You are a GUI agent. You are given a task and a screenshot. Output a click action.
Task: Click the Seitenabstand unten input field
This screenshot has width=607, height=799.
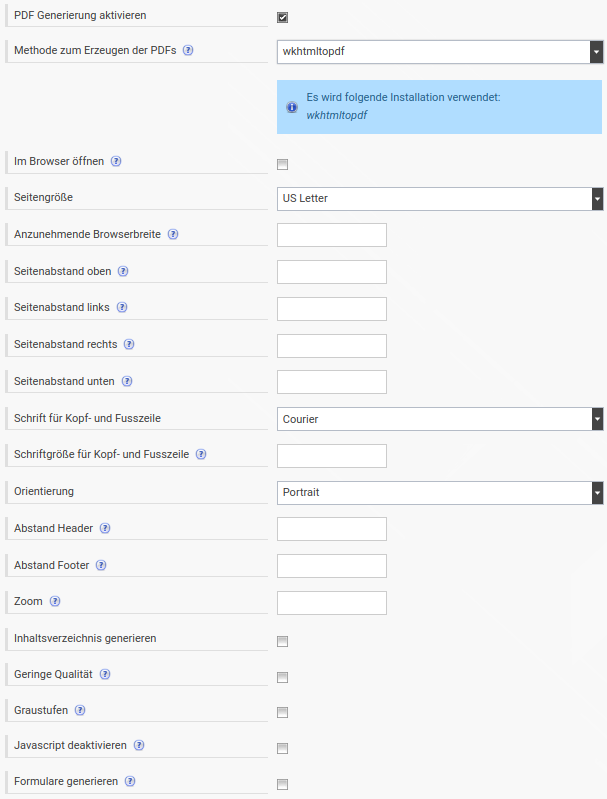tap(332, 382)
